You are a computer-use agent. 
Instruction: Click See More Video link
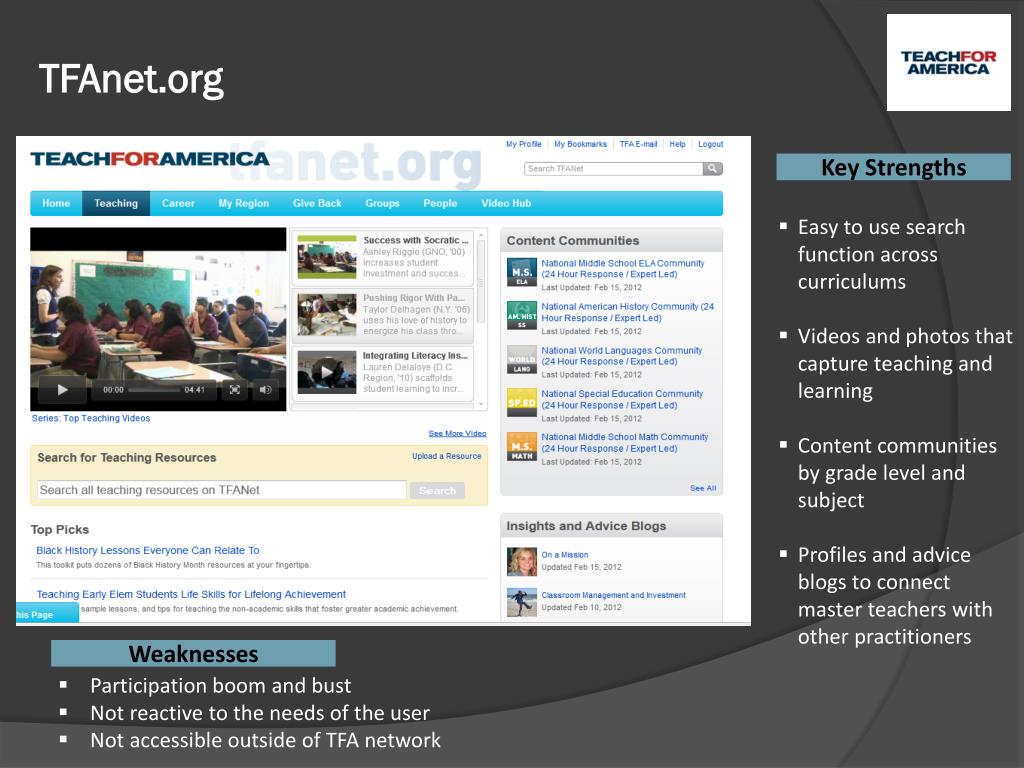(457, 434)
